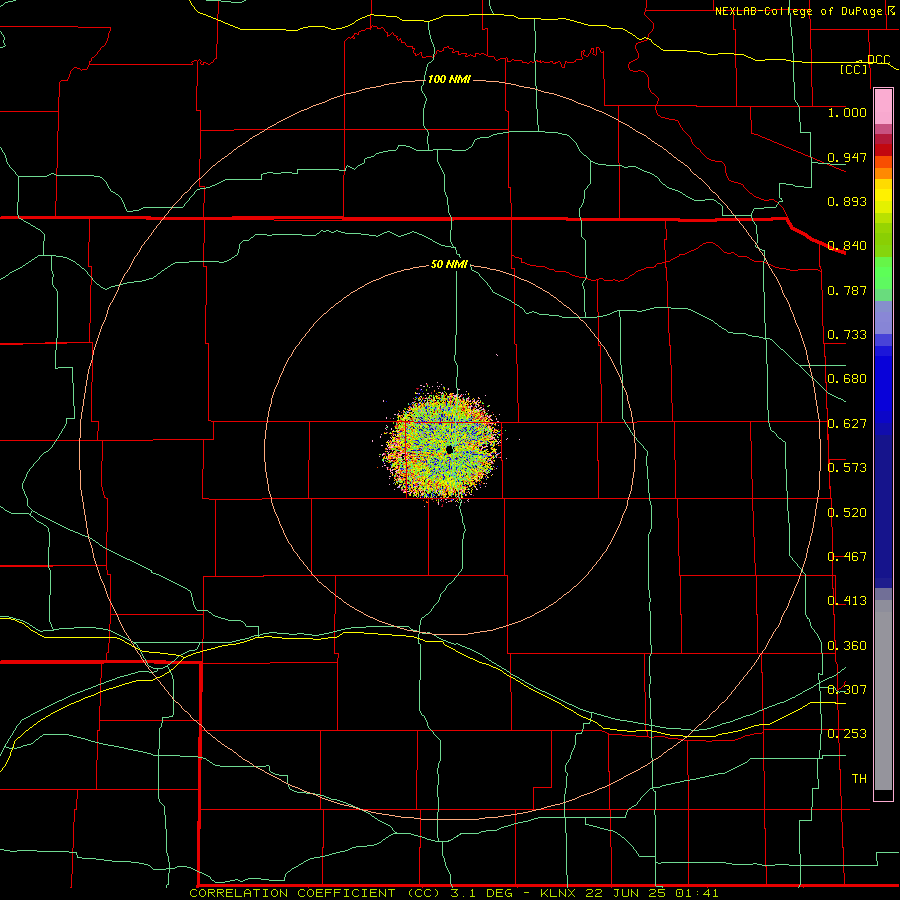Viewport: 900px width, 900px height.
Task: Select the 0.253 scale value
Action: click(847, 734)
